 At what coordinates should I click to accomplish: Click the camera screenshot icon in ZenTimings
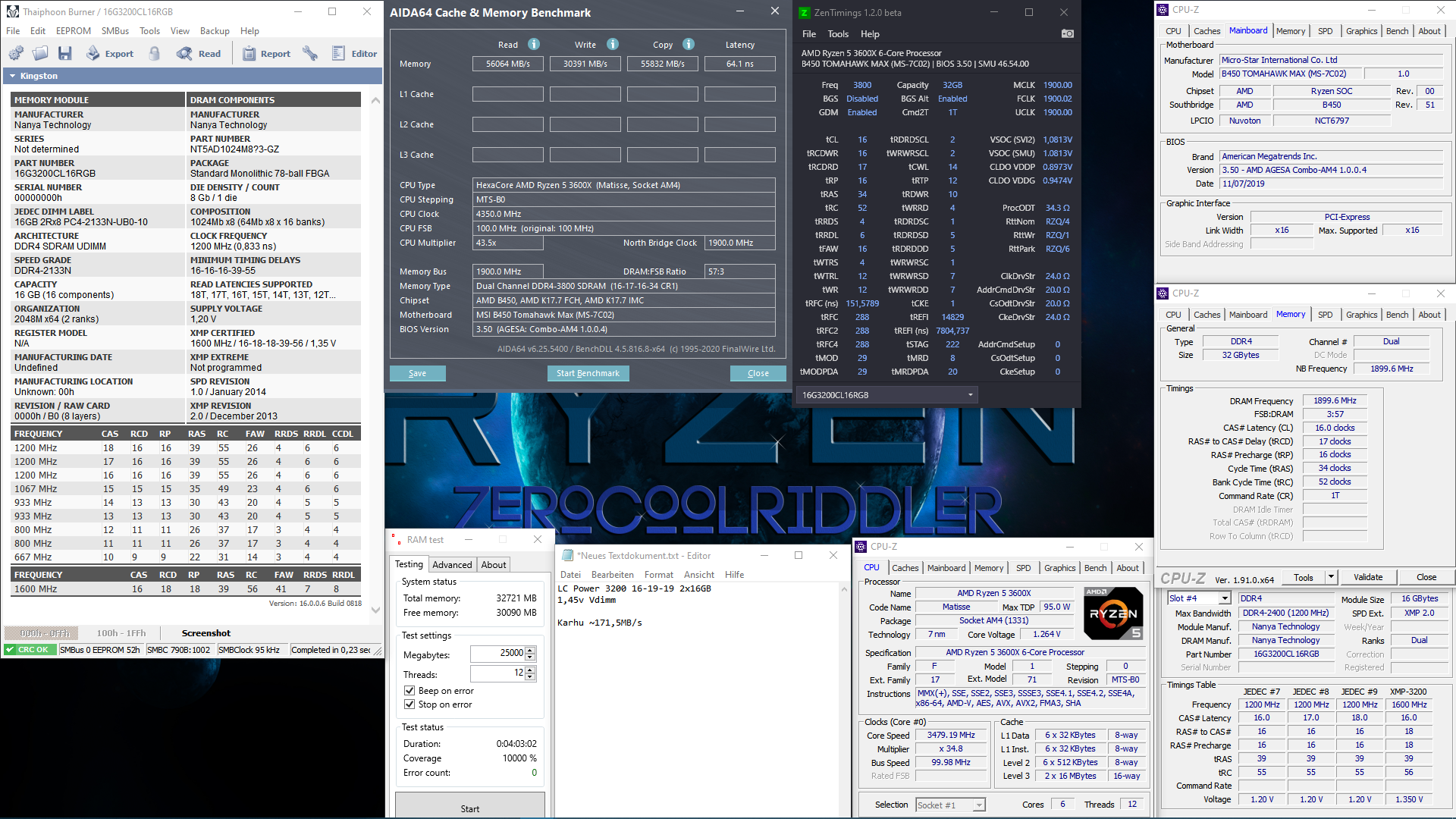coord(1068,33)
